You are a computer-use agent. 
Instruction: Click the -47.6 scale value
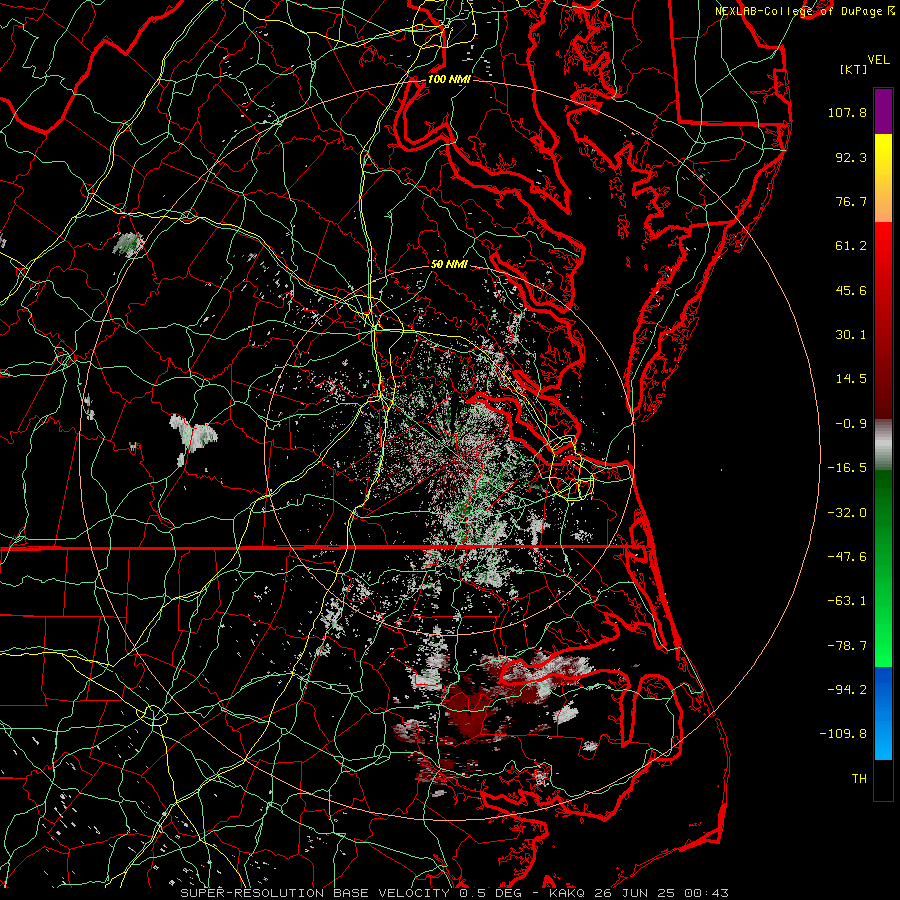point(847,557)
